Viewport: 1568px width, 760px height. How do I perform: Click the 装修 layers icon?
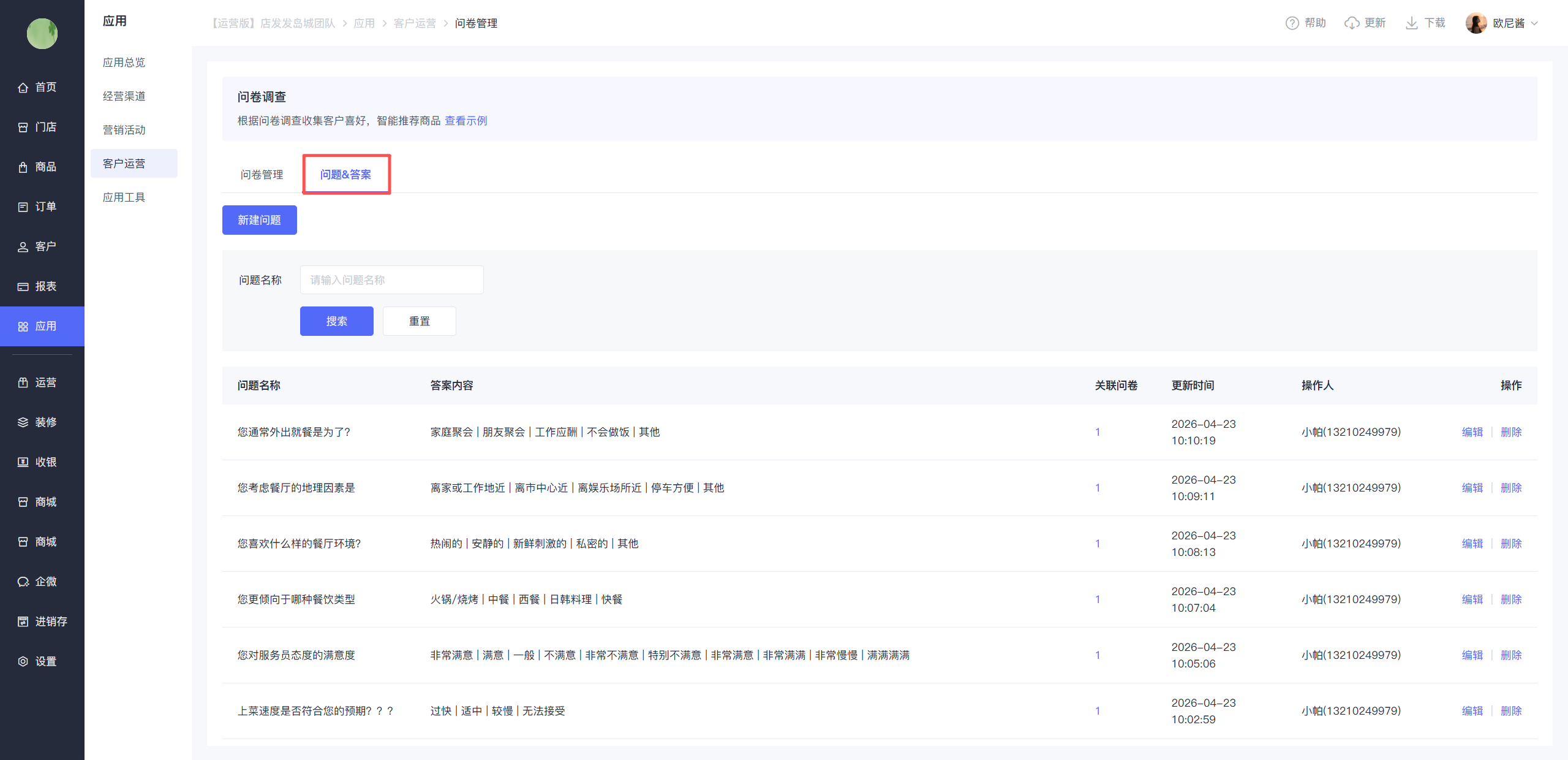[23, 422]
